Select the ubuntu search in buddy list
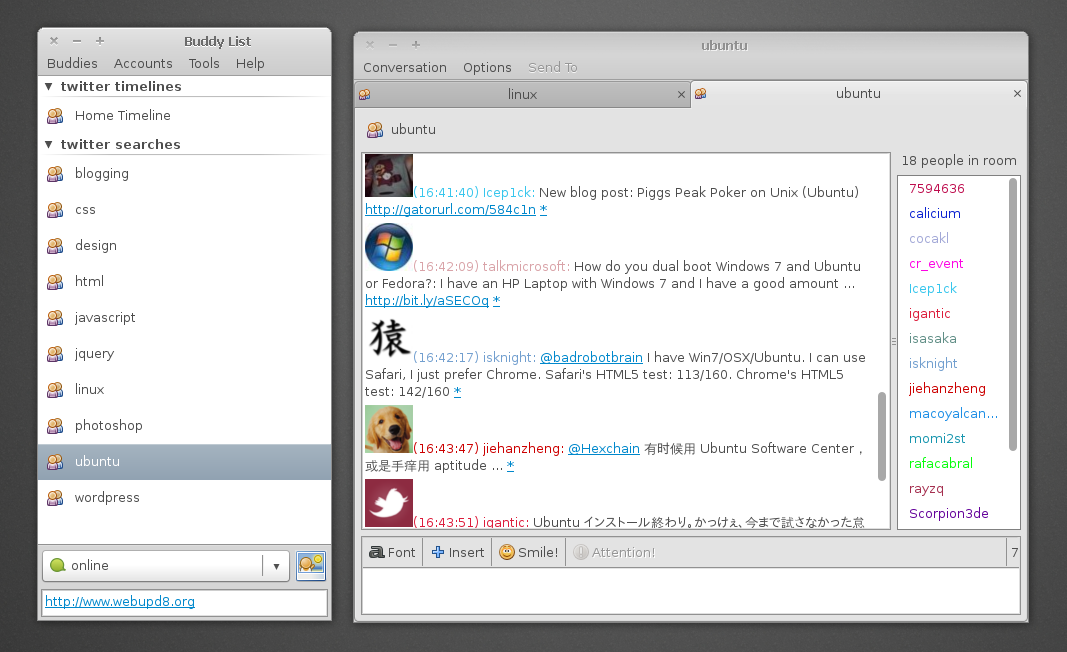 point(184,461)
